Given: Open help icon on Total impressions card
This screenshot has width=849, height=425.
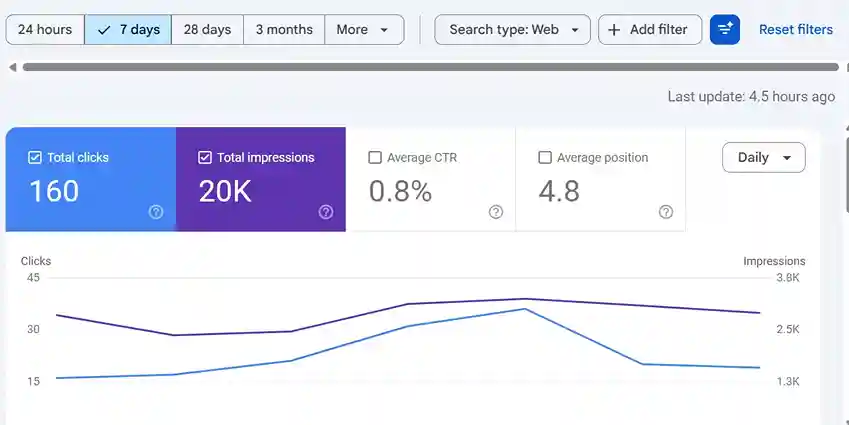Looking at the screenshot, I should pyautogui.click(x=326, y=212).
